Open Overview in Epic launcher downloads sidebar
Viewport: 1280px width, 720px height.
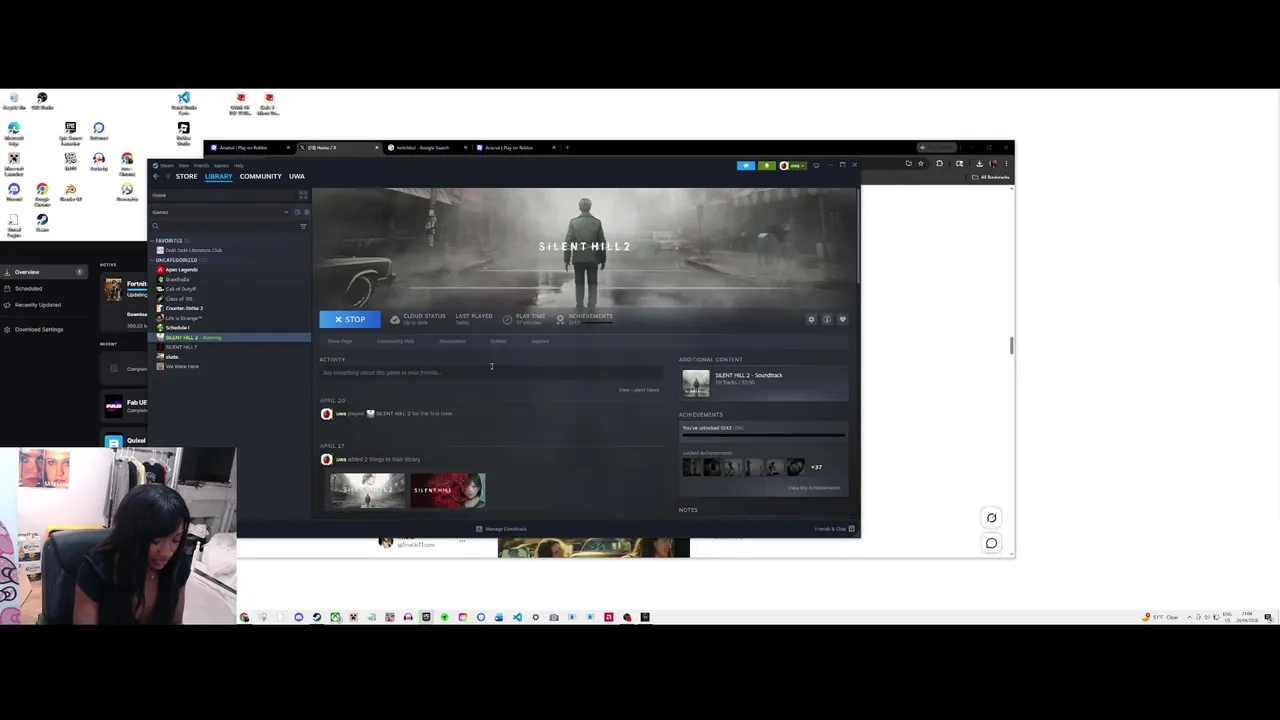44,272
